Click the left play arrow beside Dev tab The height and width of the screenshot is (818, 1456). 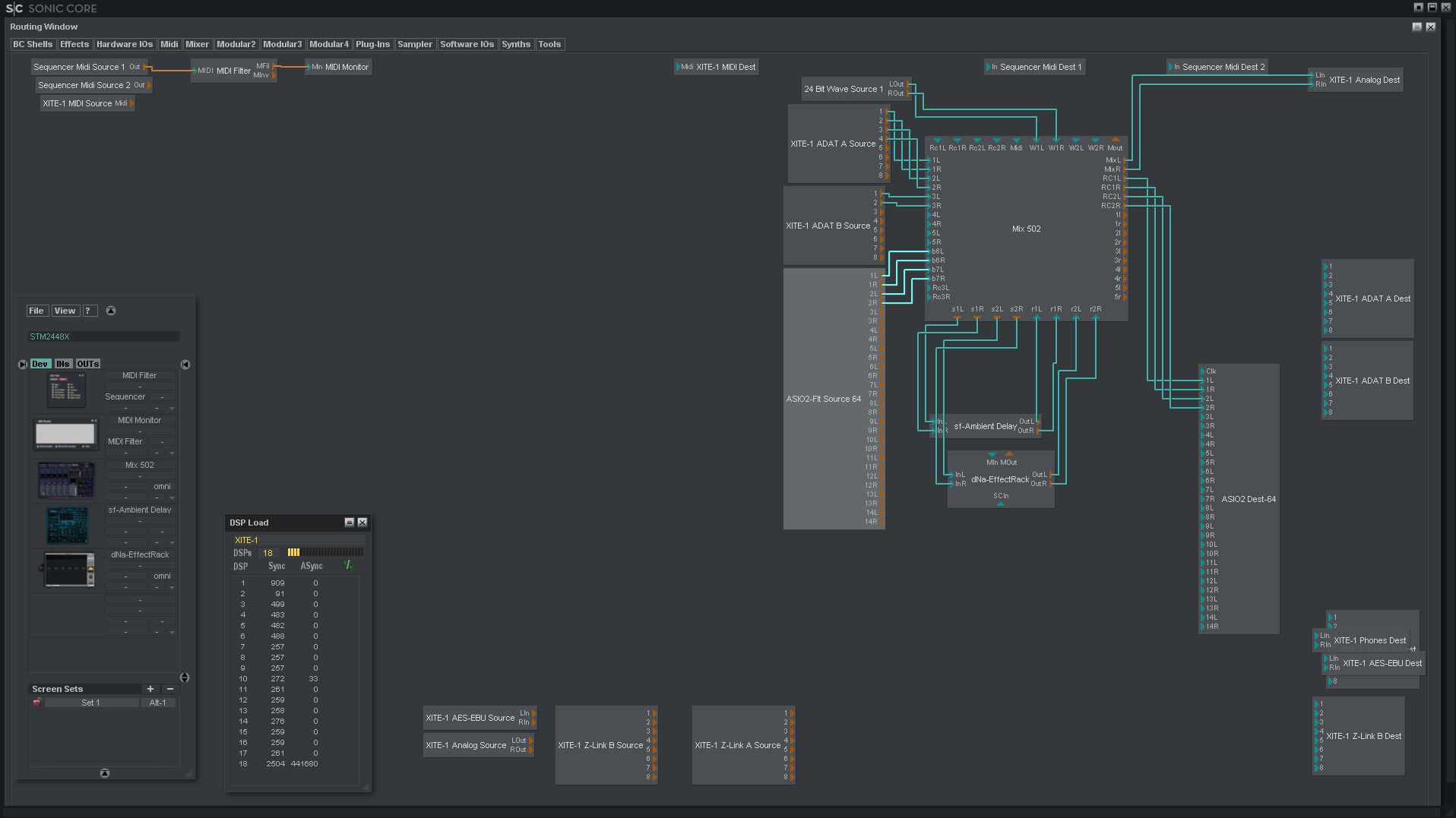[23, 364]
